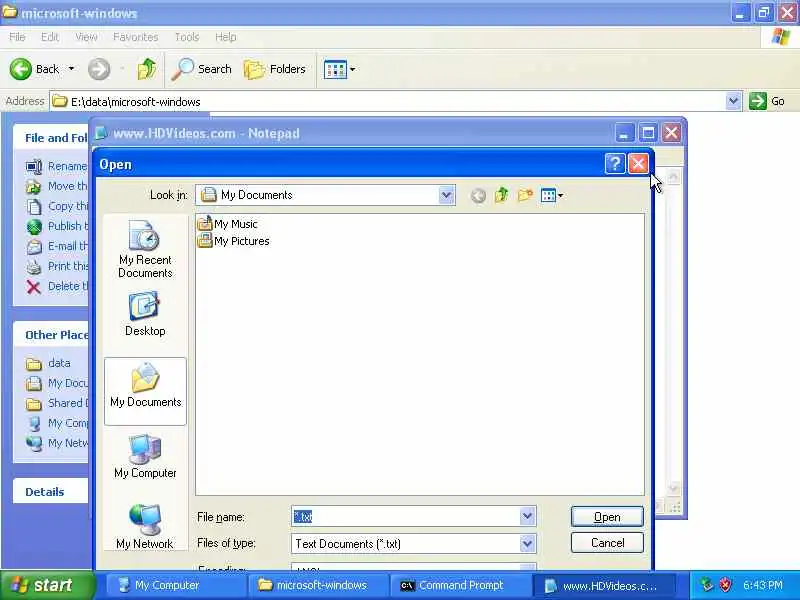
Task: Switch to My Computer taskbar button
Action: [176, 585]
